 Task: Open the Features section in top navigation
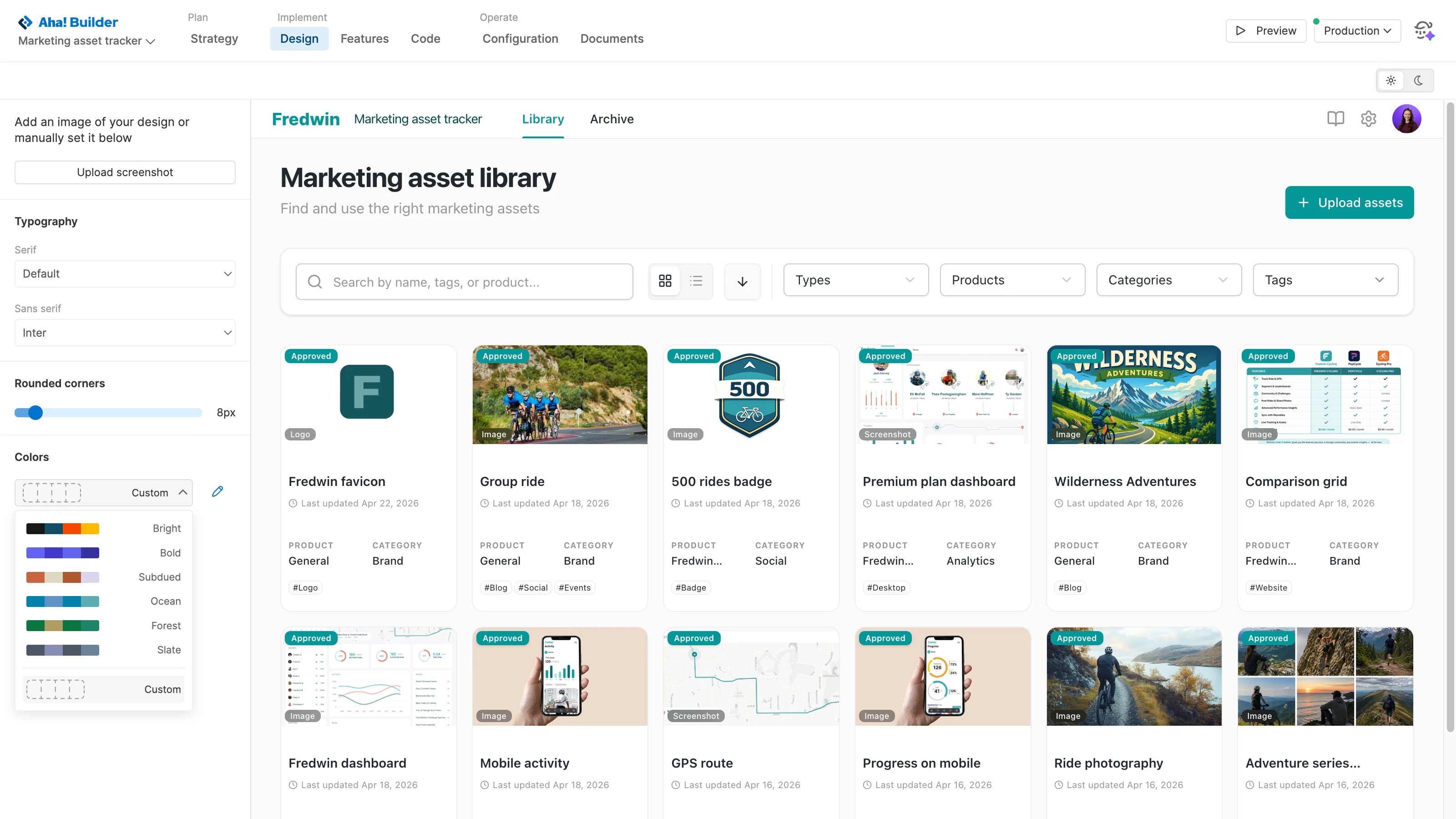coord(364,38)
